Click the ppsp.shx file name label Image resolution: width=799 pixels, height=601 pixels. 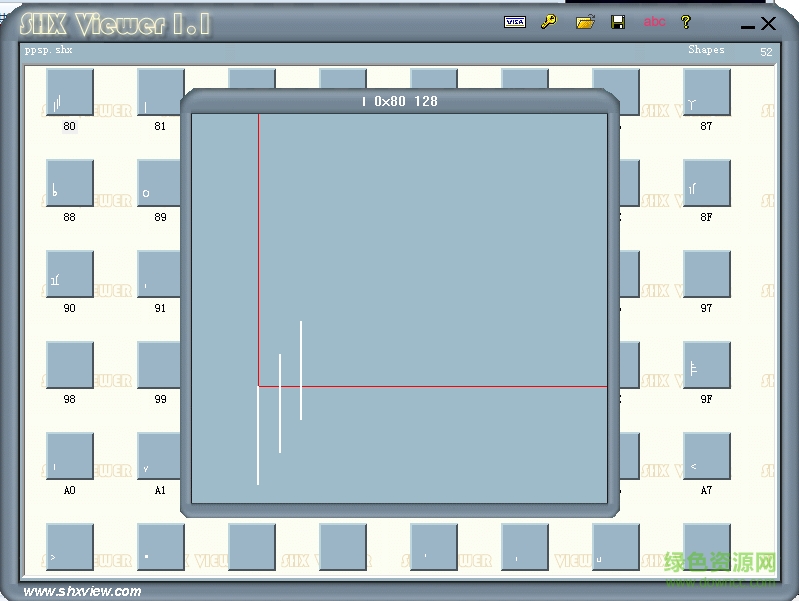(48, 50)
